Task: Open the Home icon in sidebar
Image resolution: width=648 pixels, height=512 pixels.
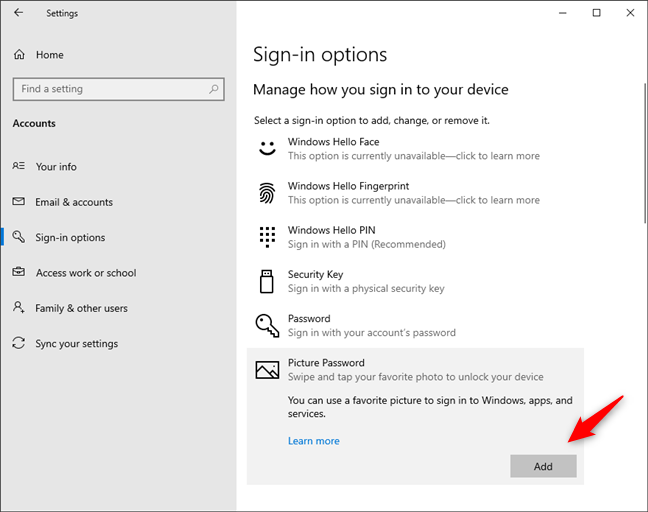Action: click(x=19, y=55)
